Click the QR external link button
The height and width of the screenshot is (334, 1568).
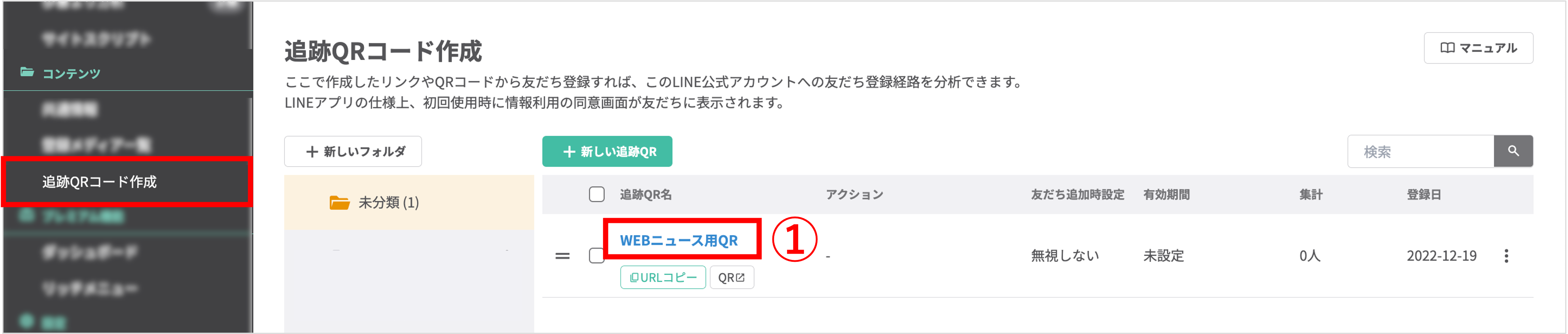[731, 277]
